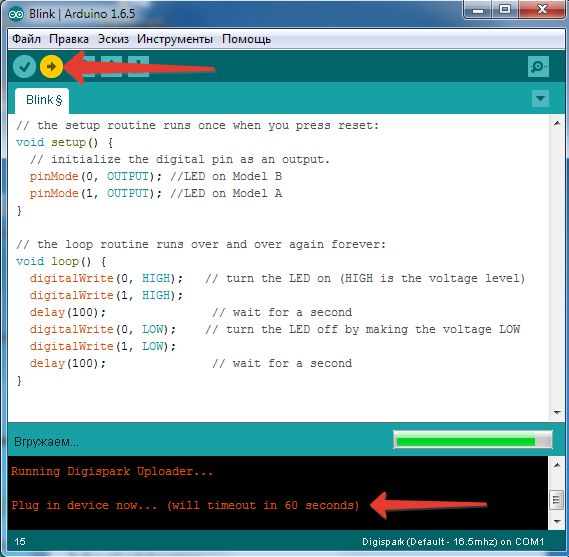Click the 'void setup() {' line

point(65,143)
